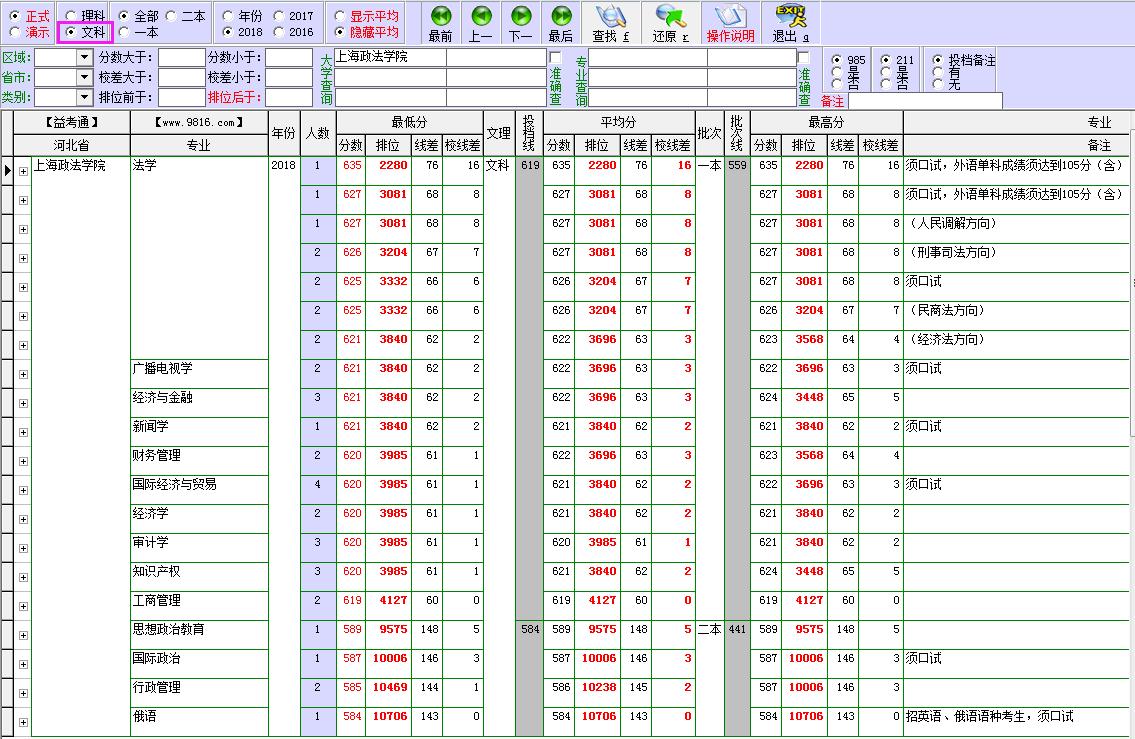Click the 河北省 column header
The width and height of the screenshot is (1135, 739).
[71, 145]
